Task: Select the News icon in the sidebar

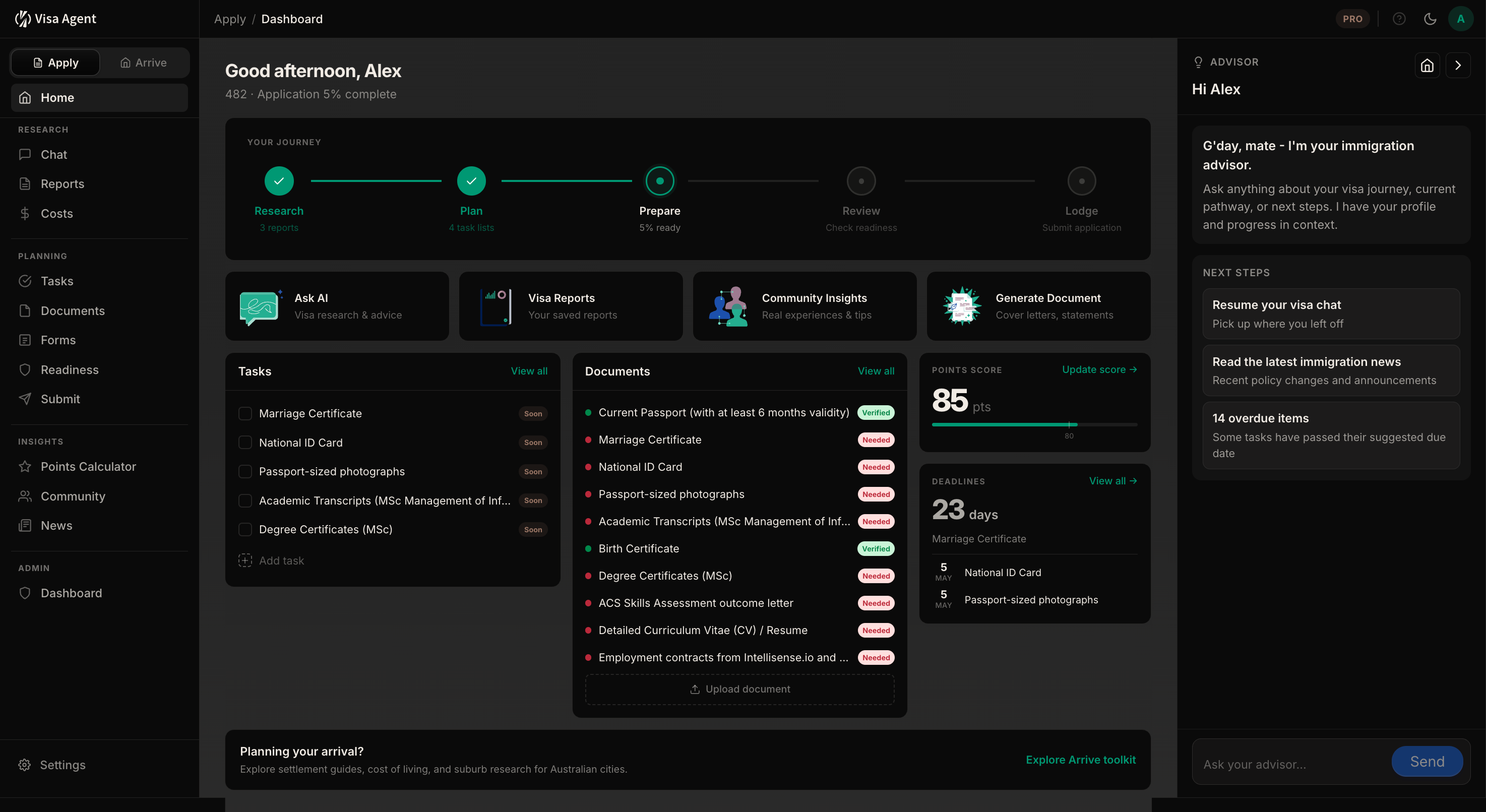Action: (x=25, y=525)
